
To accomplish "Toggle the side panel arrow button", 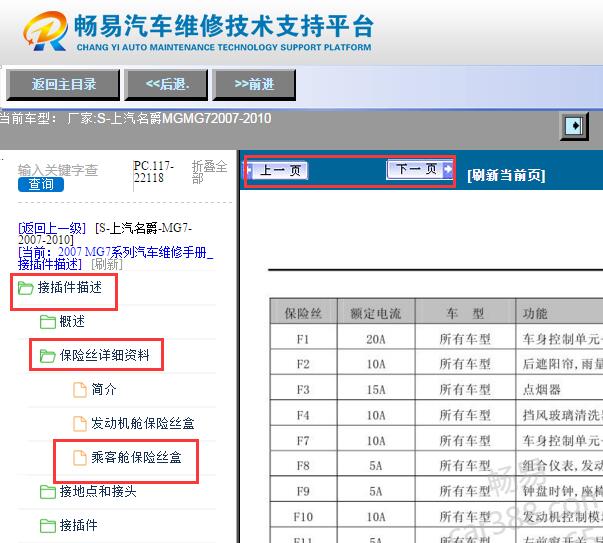I will click(574, 126).
